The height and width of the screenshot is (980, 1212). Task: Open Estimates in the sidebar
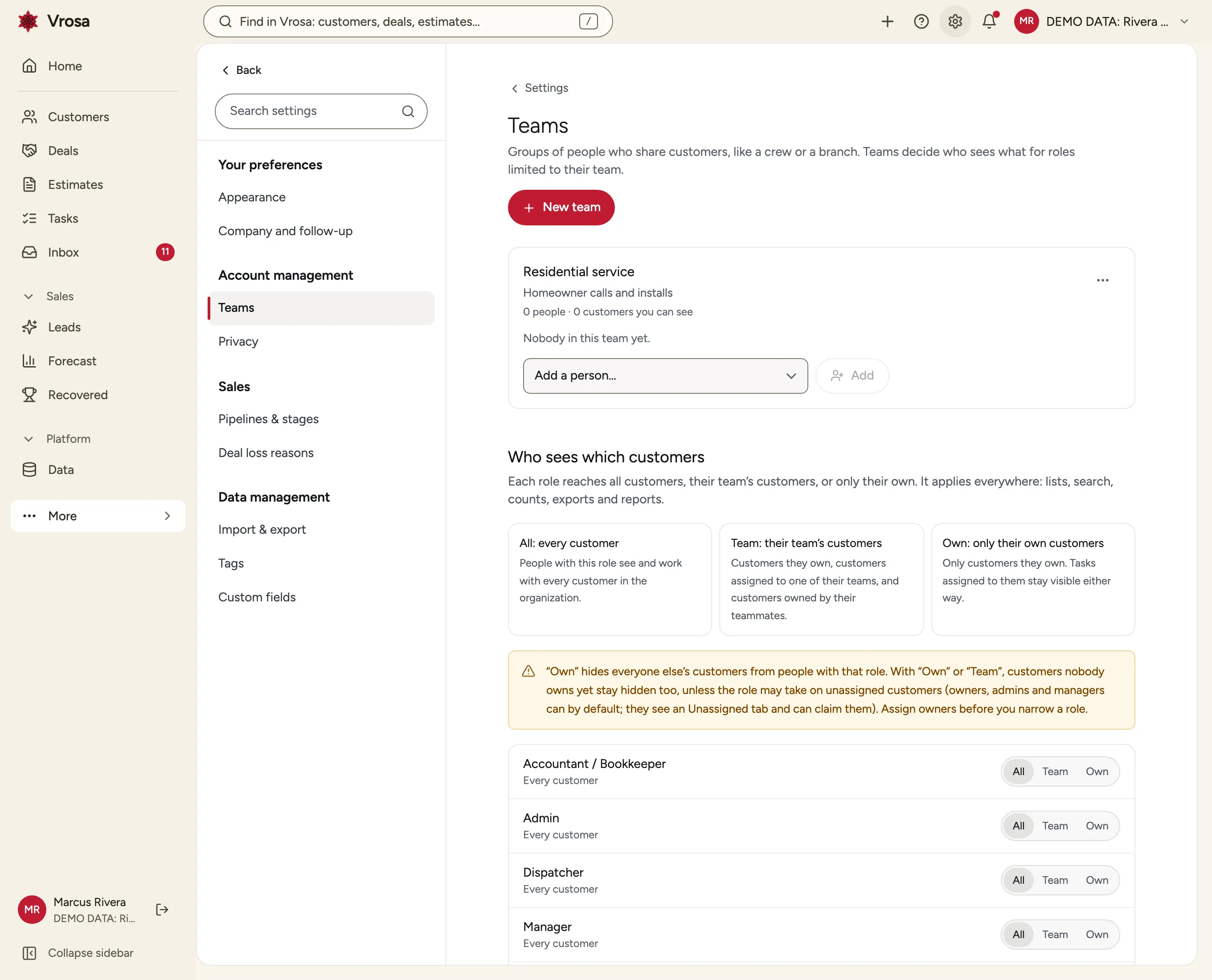tap(98, 184)
